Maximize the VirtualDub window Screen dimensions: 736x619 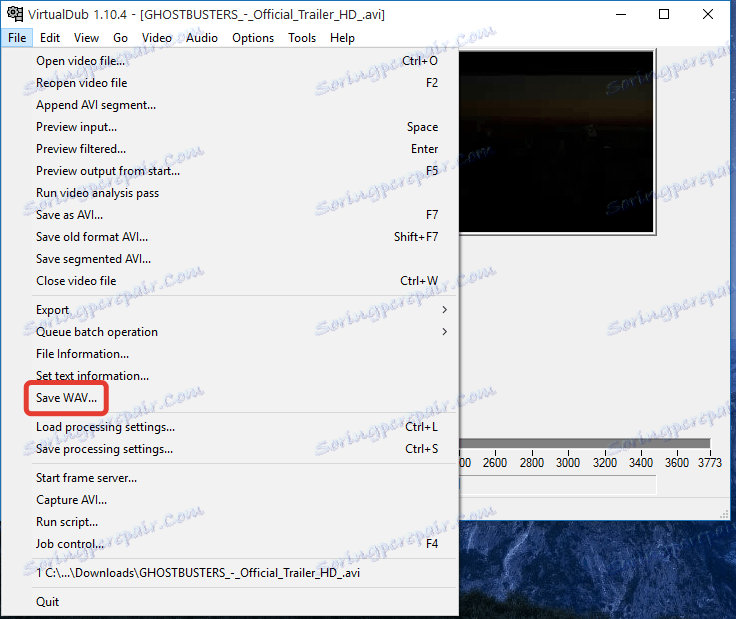pos(664,15)
